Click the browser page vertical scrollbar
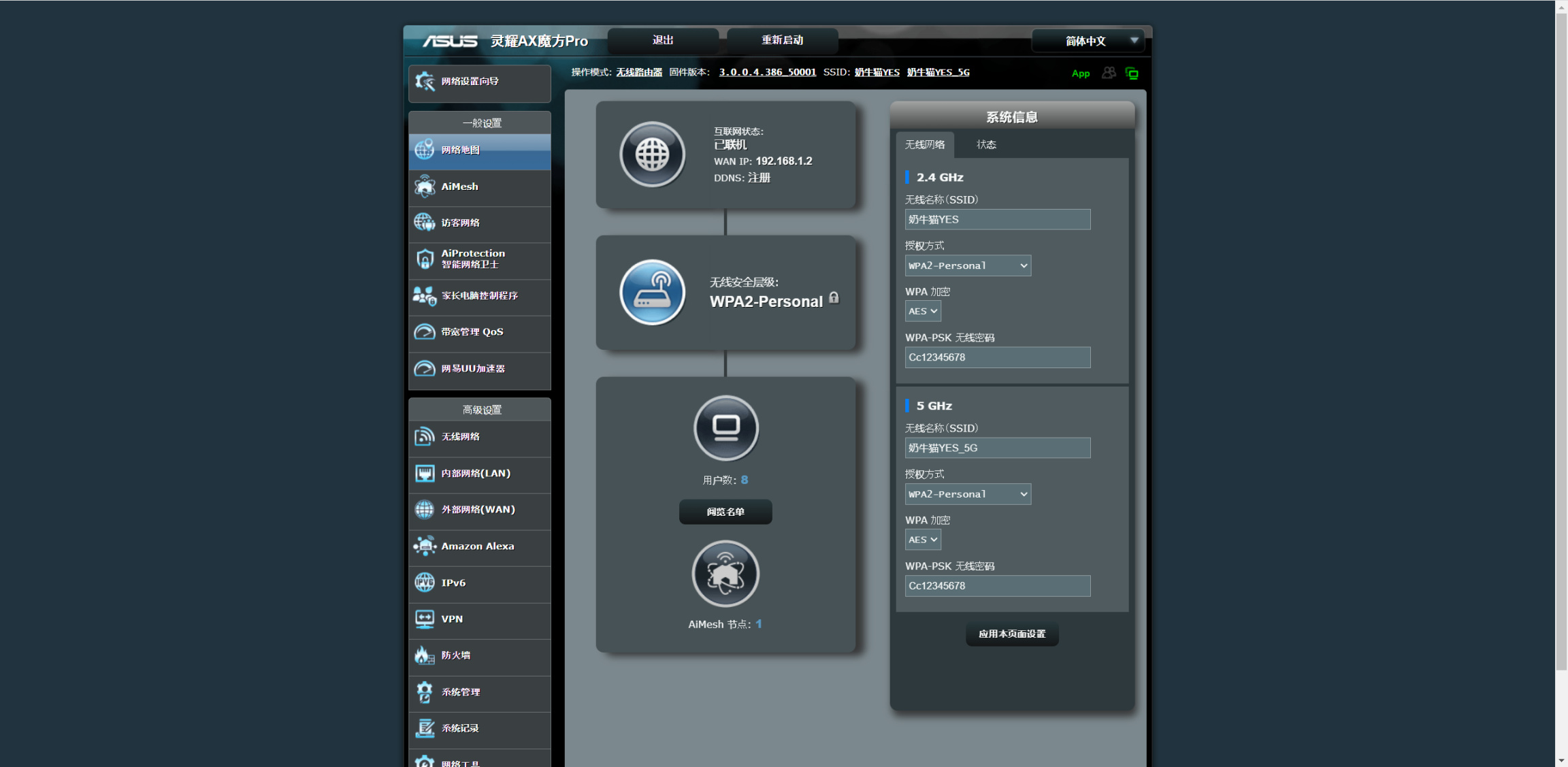1568x767 pixels. [1561, 340]
